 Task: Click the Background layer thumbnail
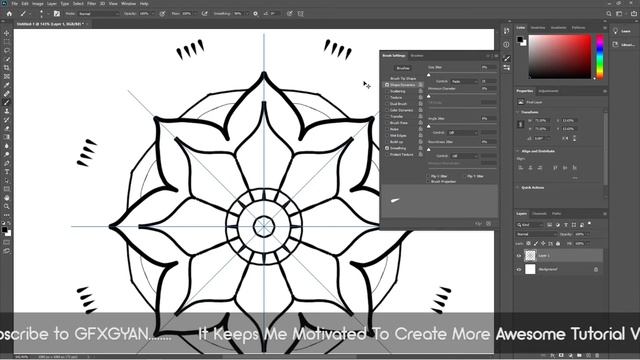pos(530,269)
